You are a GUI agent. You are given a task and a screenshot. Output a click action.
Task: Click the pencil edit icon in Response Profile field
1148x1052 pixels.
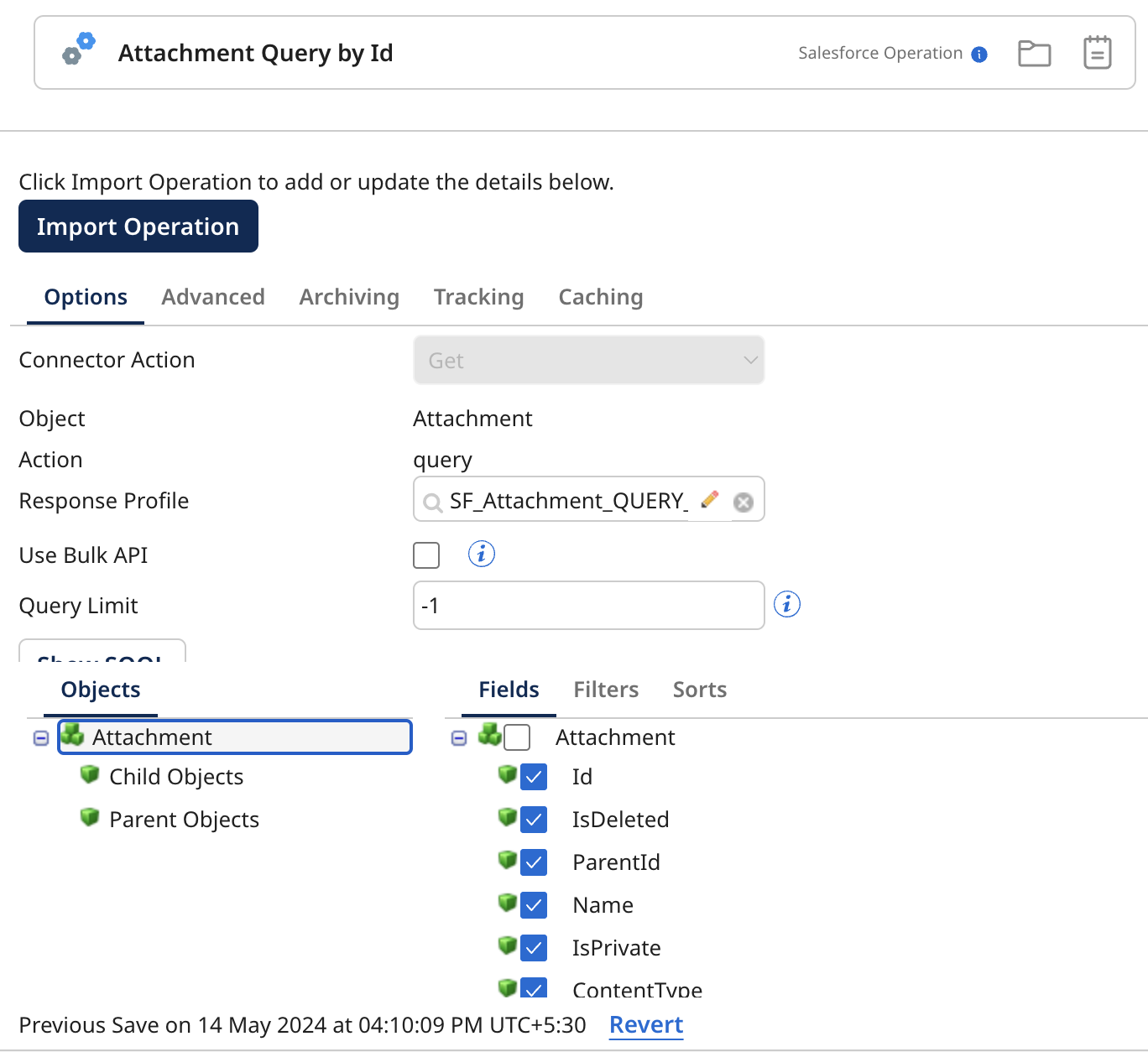(x=709, y=499)
